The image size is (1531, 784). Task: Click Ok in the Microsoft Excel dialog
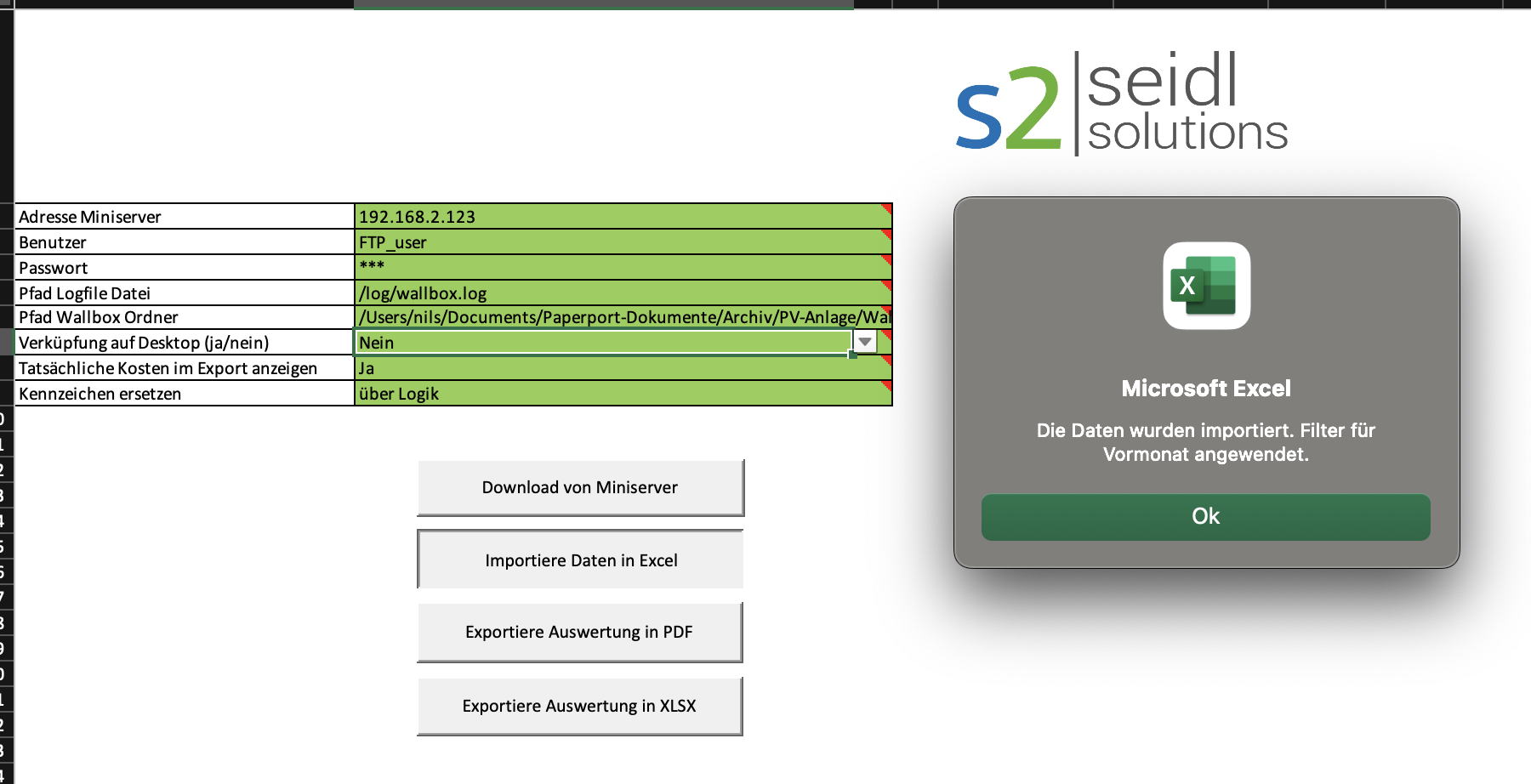(1205, 517)
